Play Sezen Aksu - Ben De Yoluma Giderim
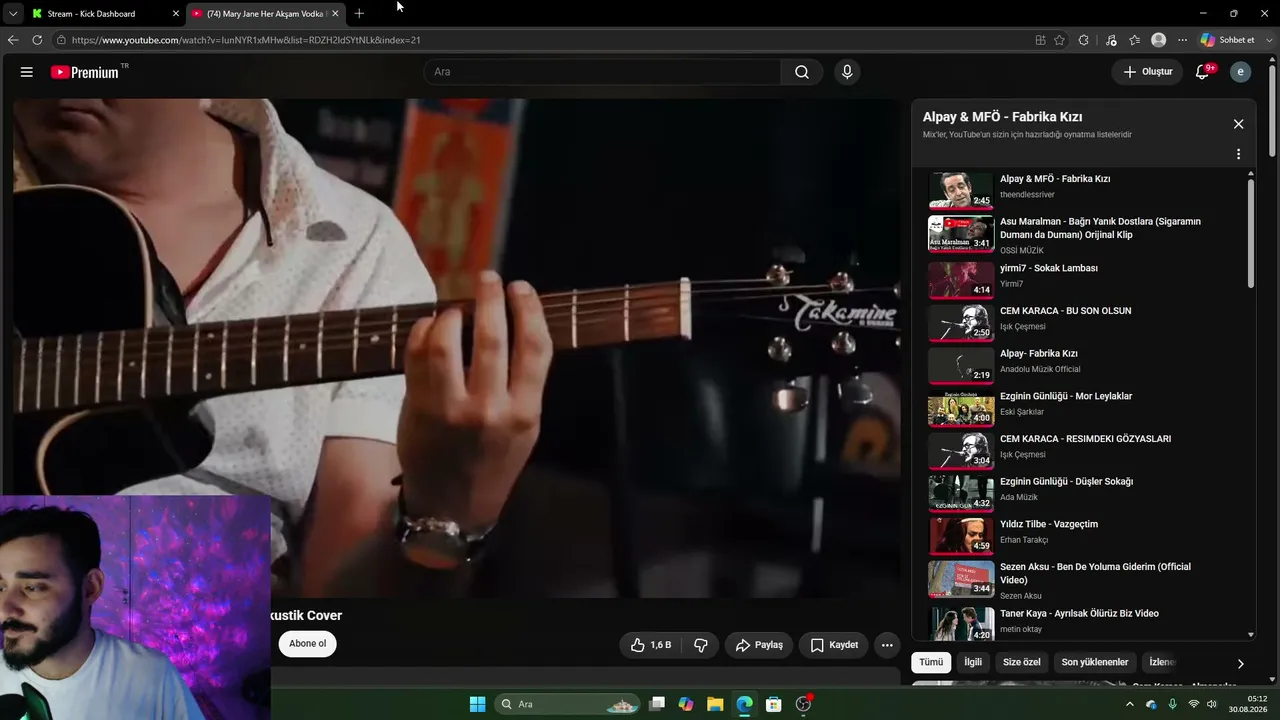This screenshot has width=1280, height=720. coord(961,579)
